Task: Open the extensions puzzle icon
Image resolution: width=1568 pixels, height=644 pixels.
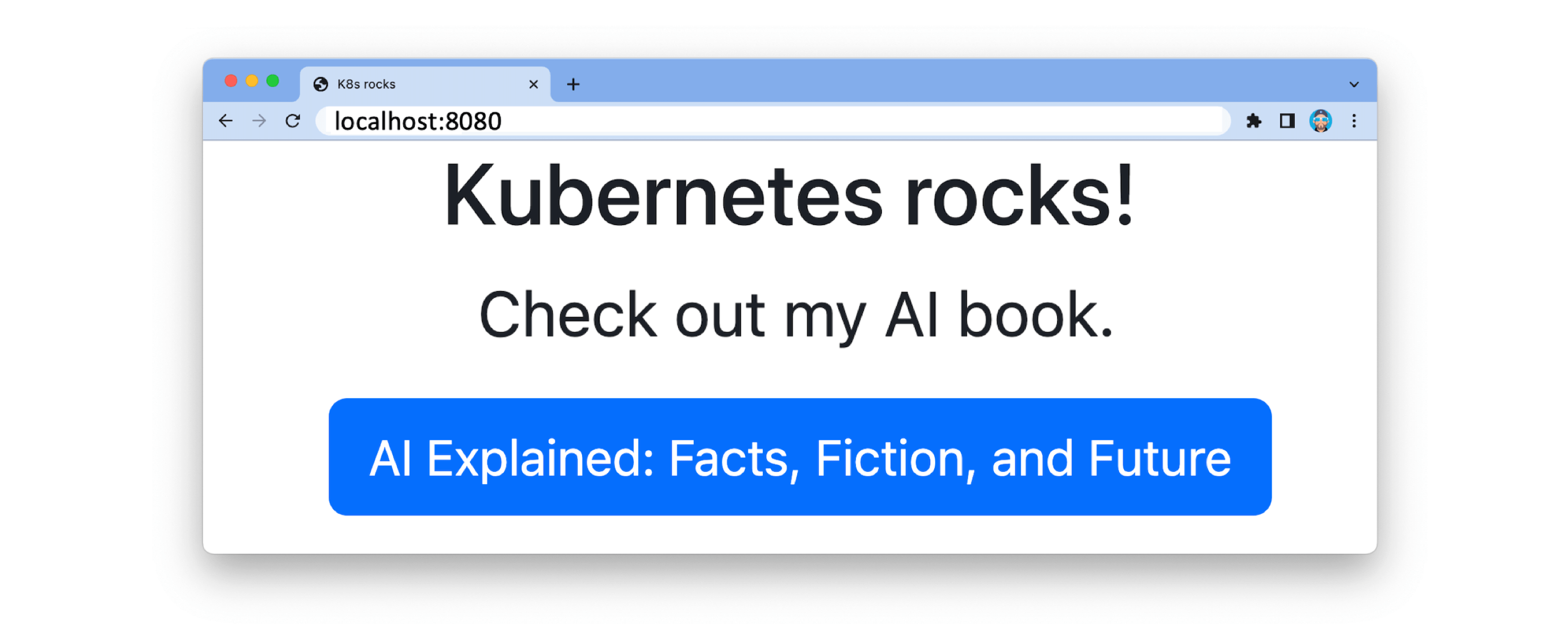Action: 1253,121
